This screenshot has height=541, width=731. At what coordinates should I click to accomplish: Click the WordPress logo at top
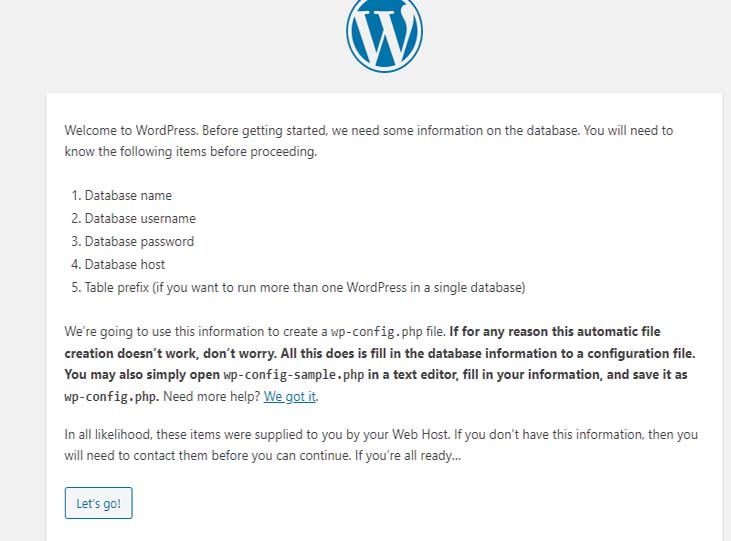pyautogui.click(x=384, y=33)
